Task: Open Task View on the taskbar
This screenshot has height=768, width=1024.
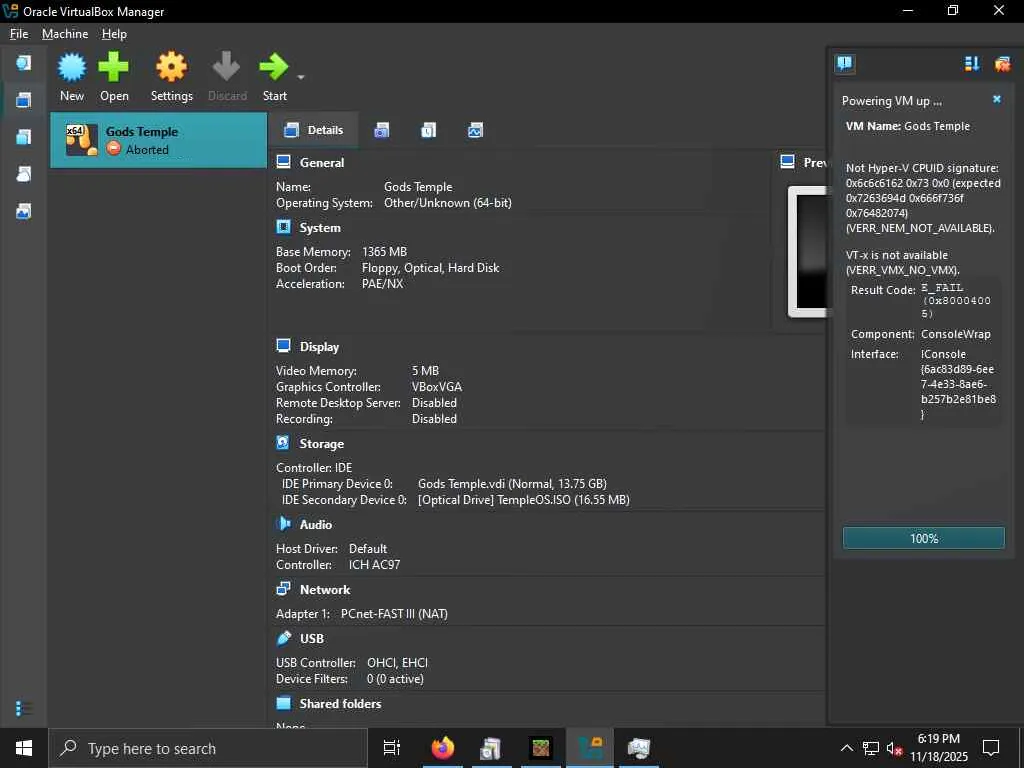Action: 392,748
